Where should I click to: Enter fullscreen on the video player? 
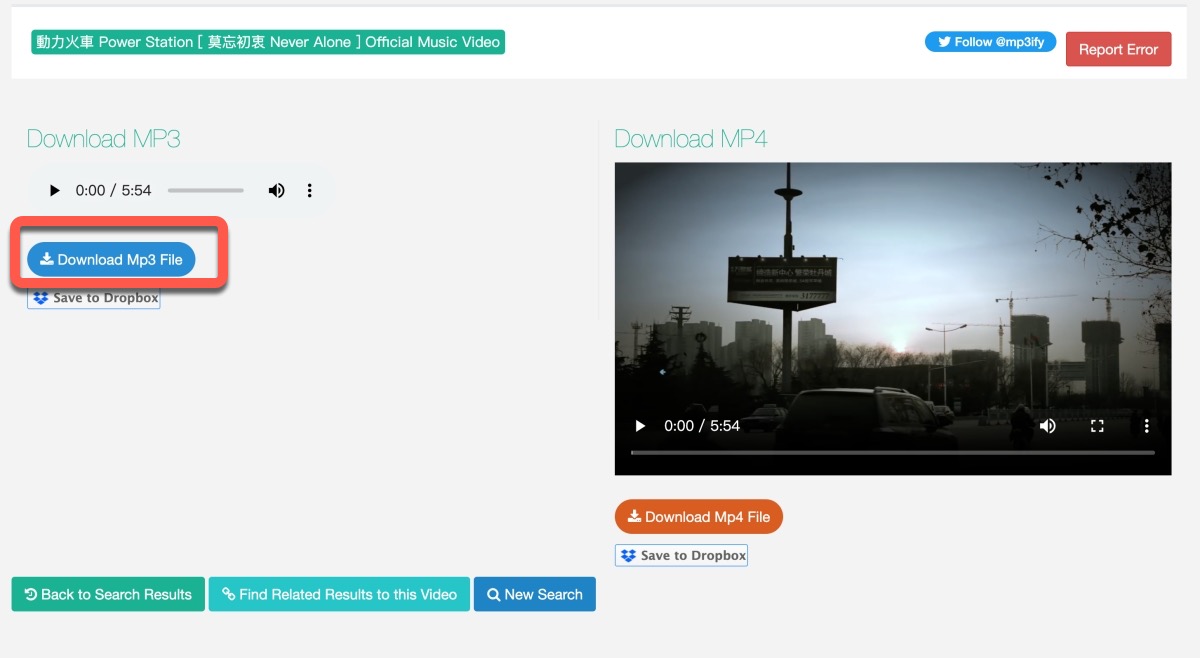click(x=1097, y=426)
